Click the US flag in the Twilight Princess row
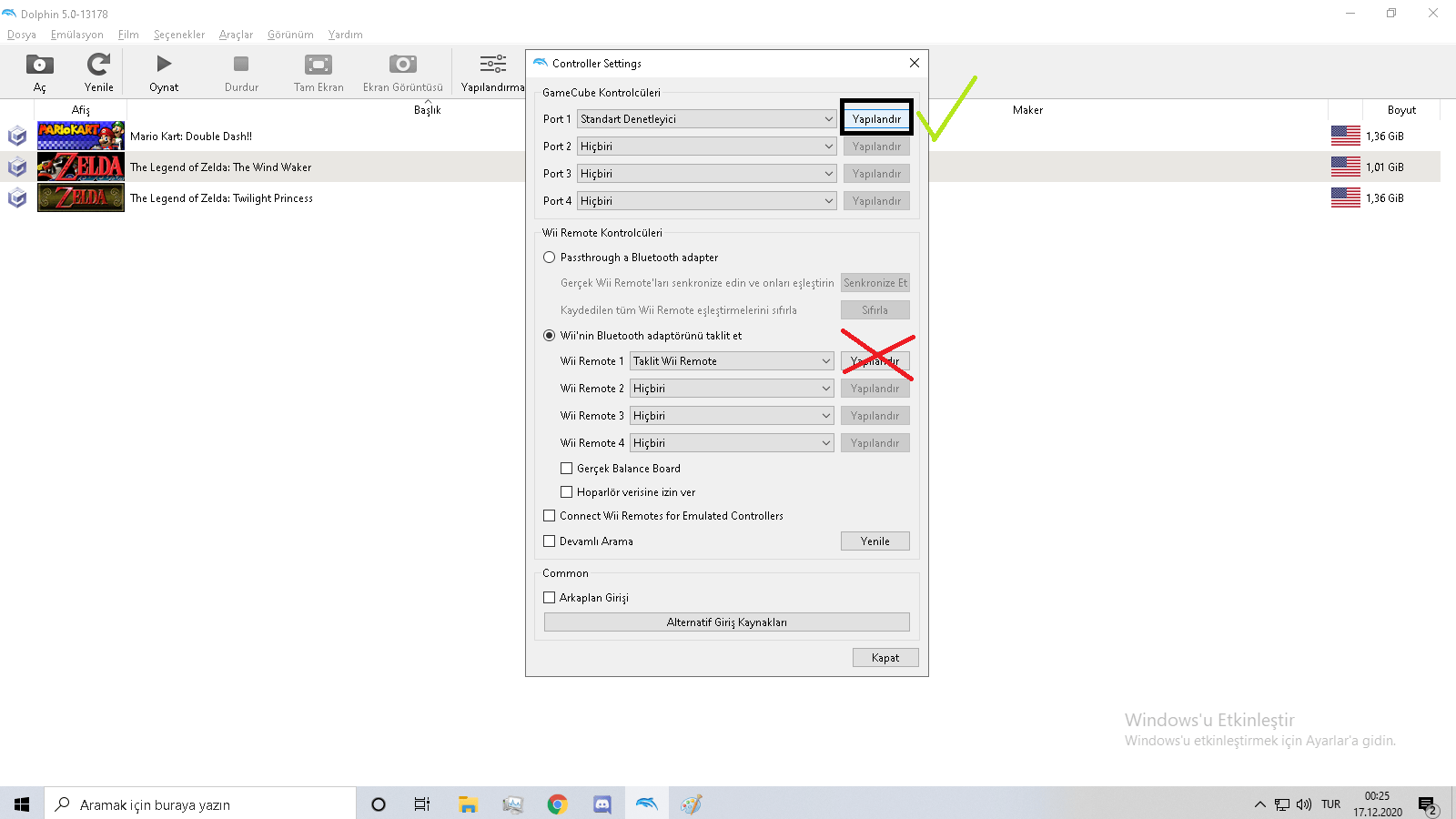The image size is (1456, 819). click(x=1345, y=197)
